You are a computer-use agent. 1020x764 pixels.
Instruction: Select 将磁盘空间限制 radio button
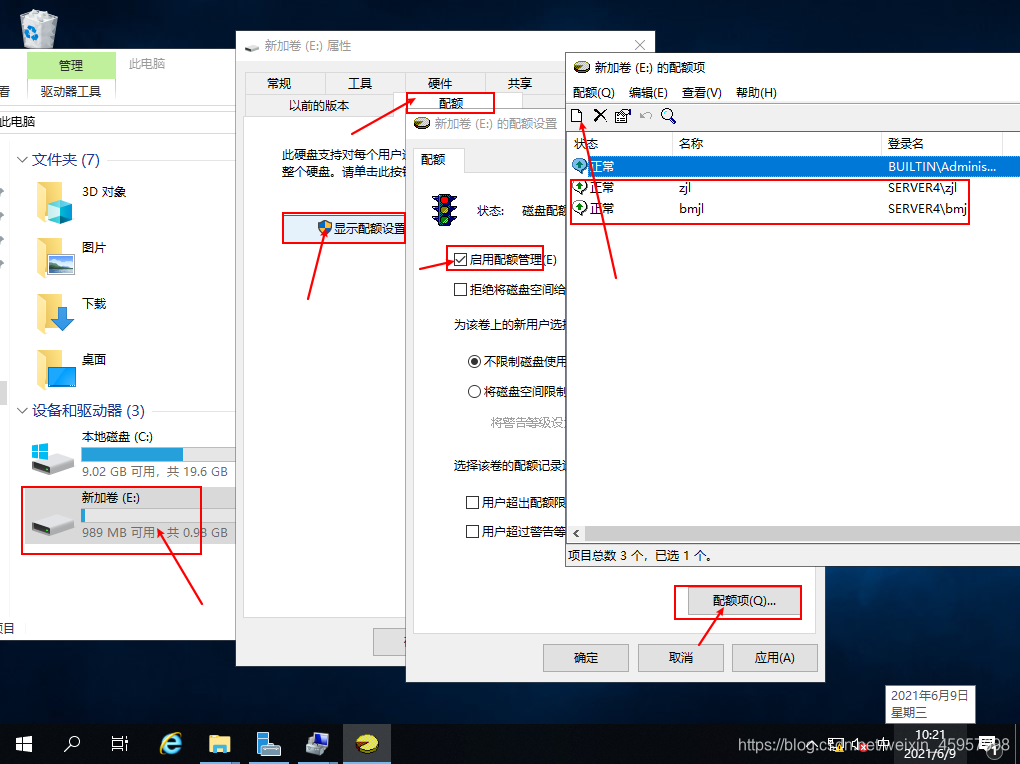click(x=474, y=391)
